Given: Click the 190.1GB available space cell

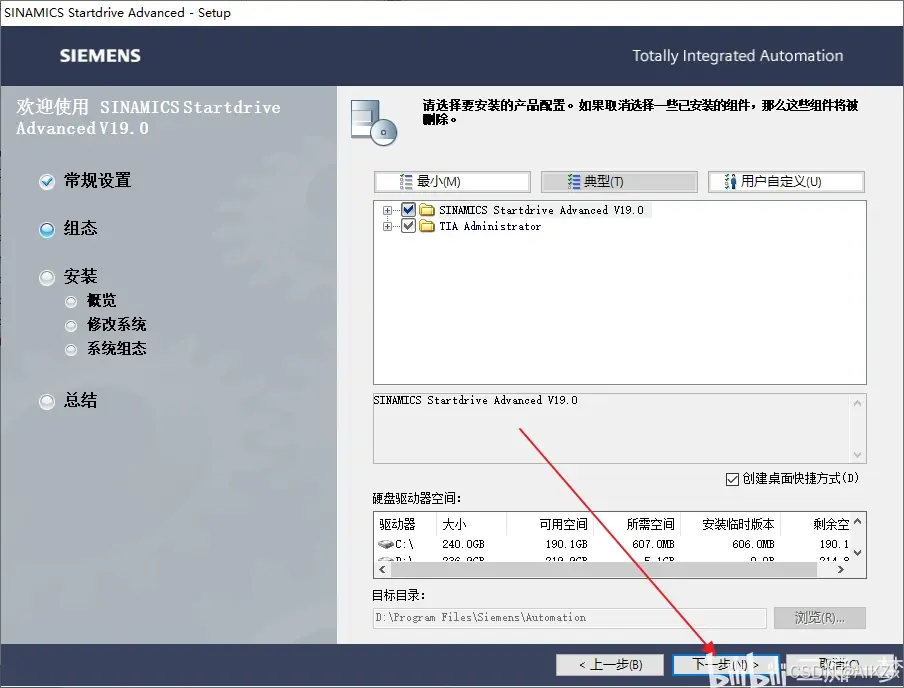Looking at the screenshot, I should point(567,544).
